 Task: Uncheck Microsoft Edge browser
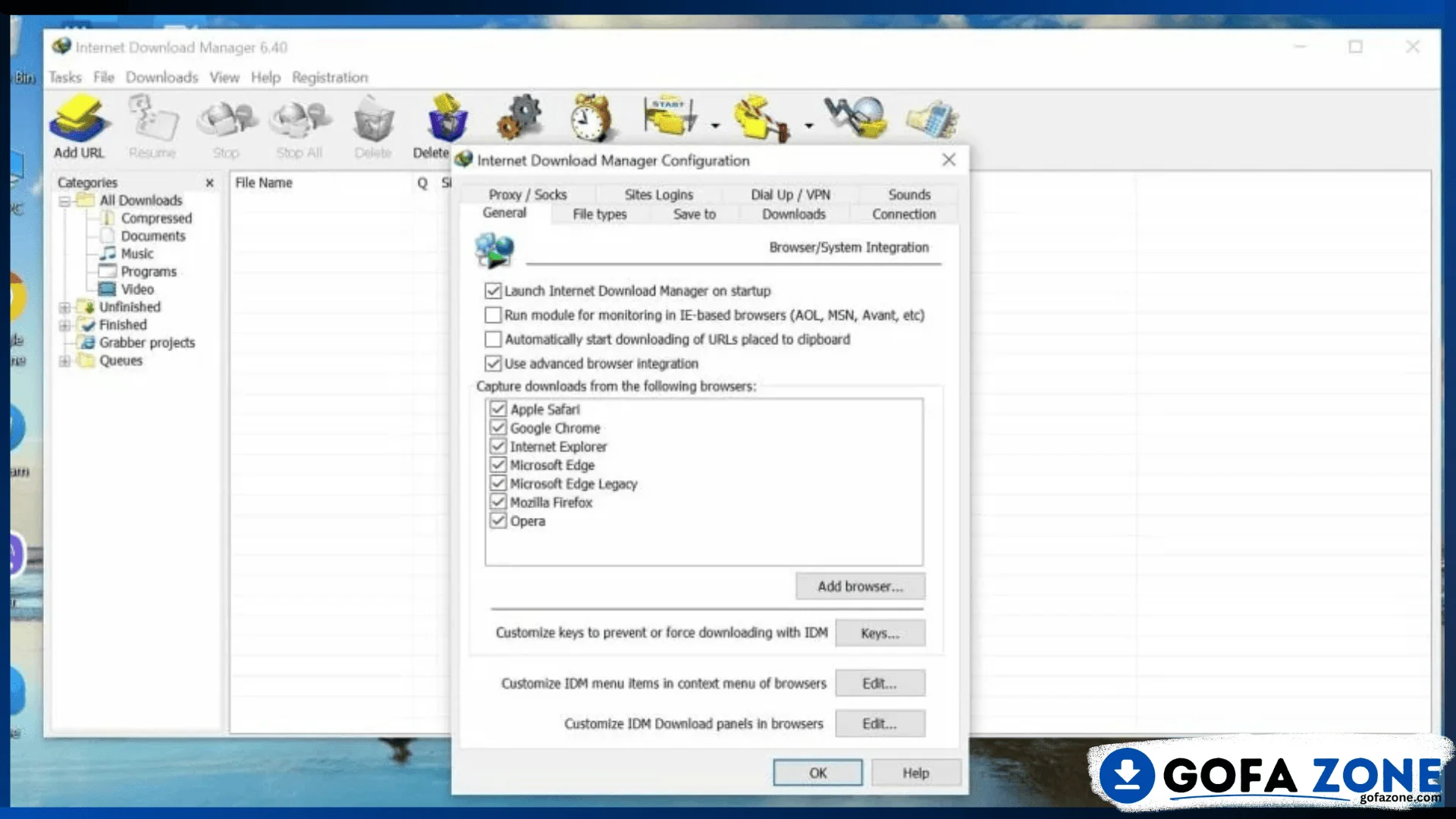pyautogui.click(x=498, y=466)
